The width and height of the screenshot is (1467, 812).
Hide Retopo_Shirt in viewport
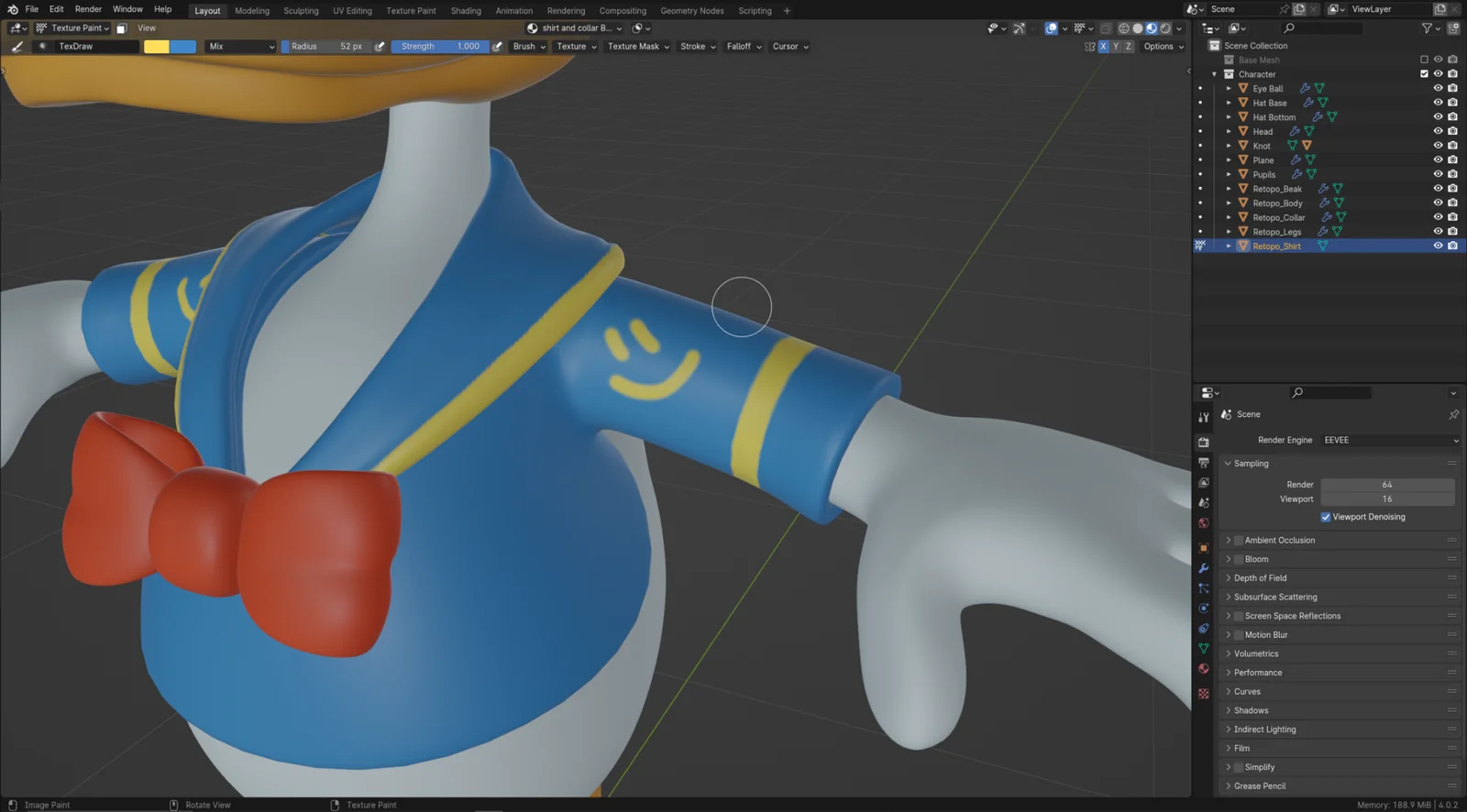click(1438, 246)
